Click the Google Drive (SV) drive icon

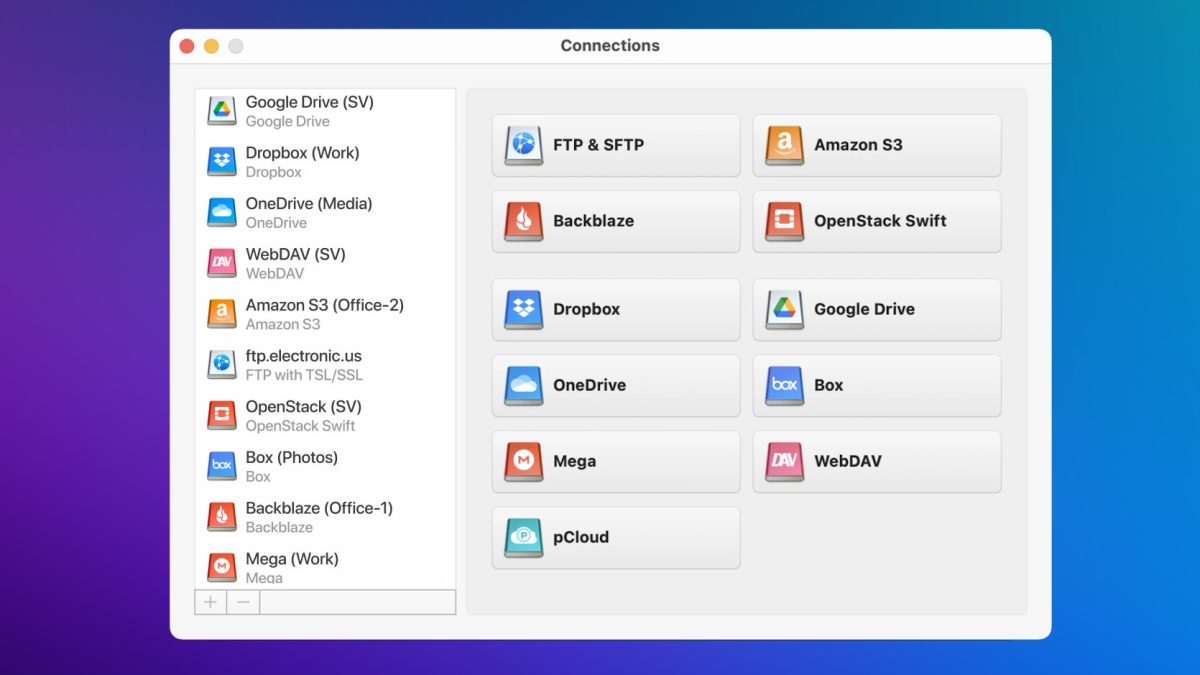222,111
